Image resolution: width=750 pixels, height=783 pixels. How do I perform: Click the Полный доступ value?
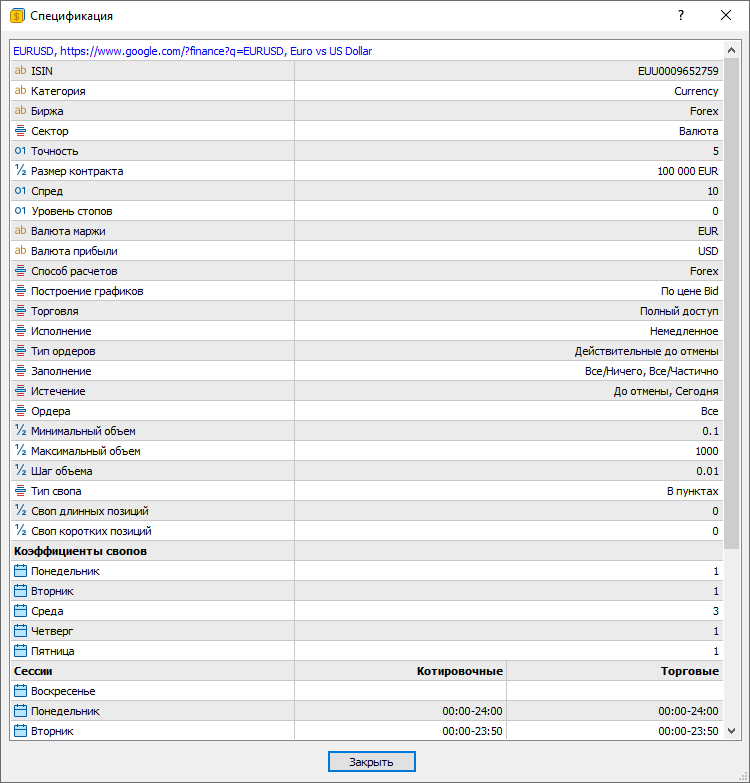point(679,311)
